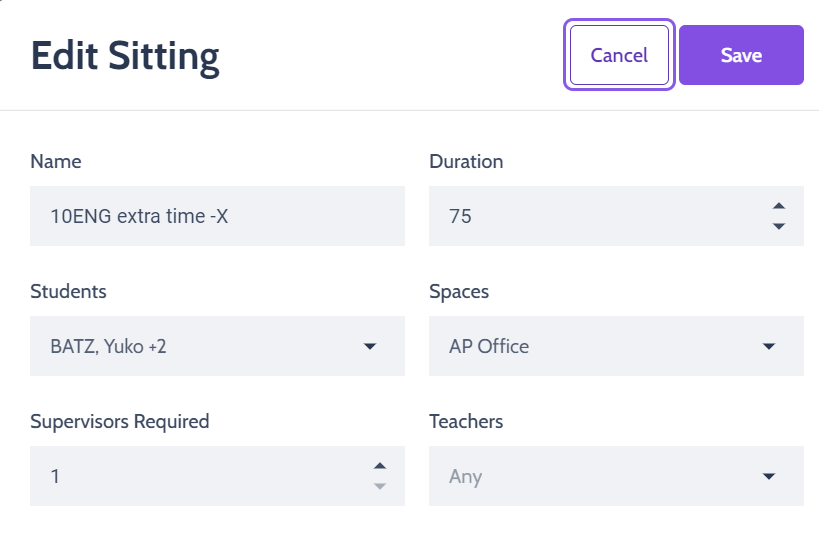
Task: Click the Teachers field label
Action: tap(466, 422)
